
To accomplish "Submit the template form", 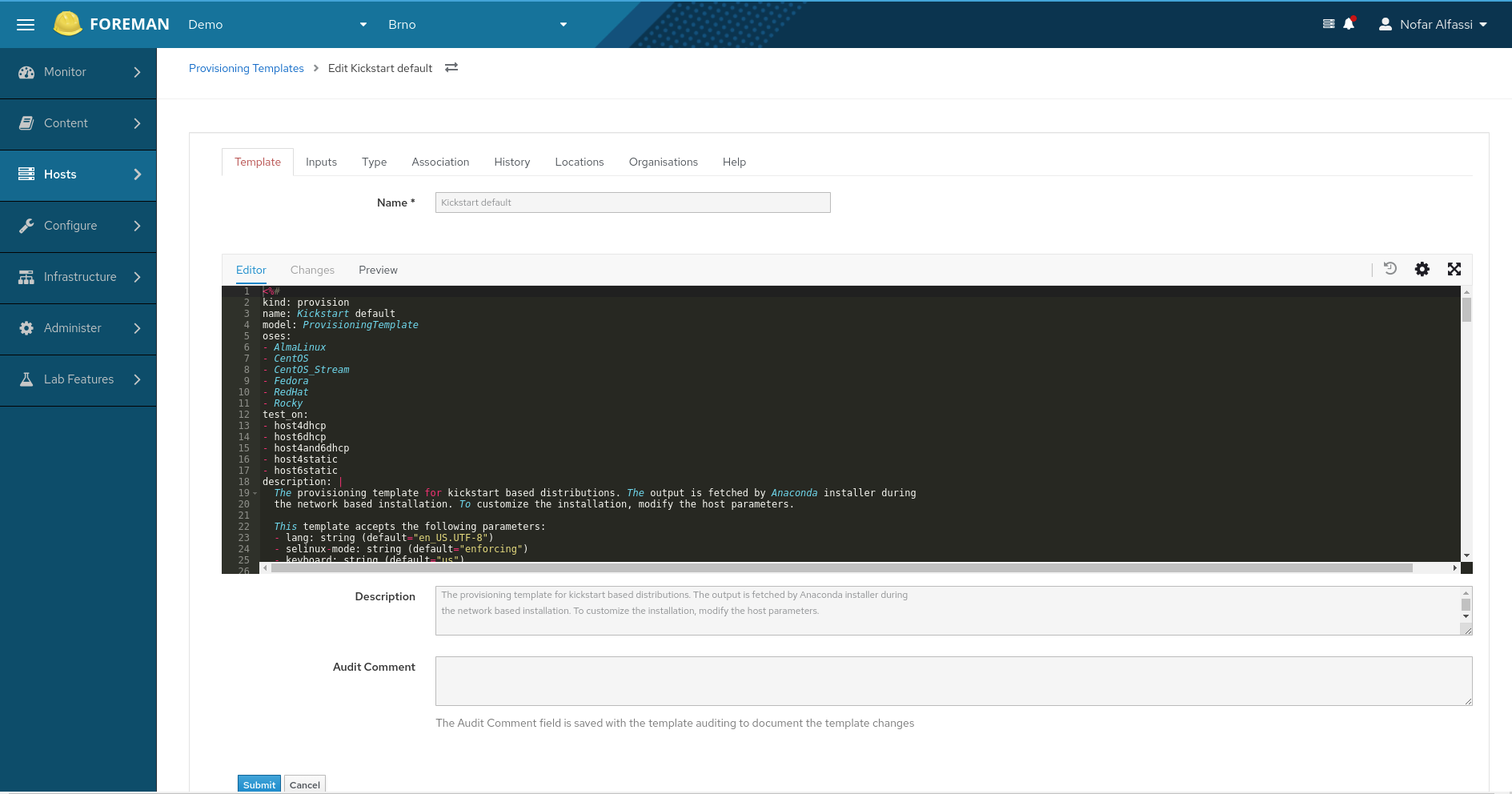I will pyautogui.click(x=259, y=784).
